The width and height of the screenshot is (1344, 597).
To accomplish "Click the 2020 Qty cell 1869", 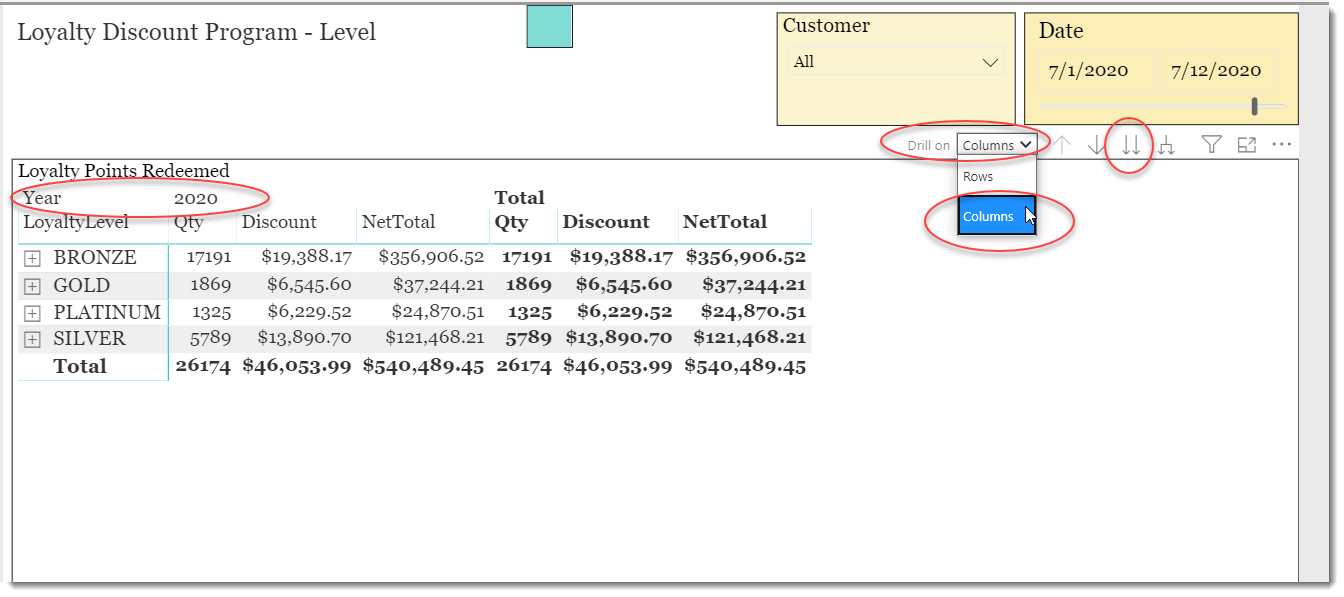I will coord(211,285).
